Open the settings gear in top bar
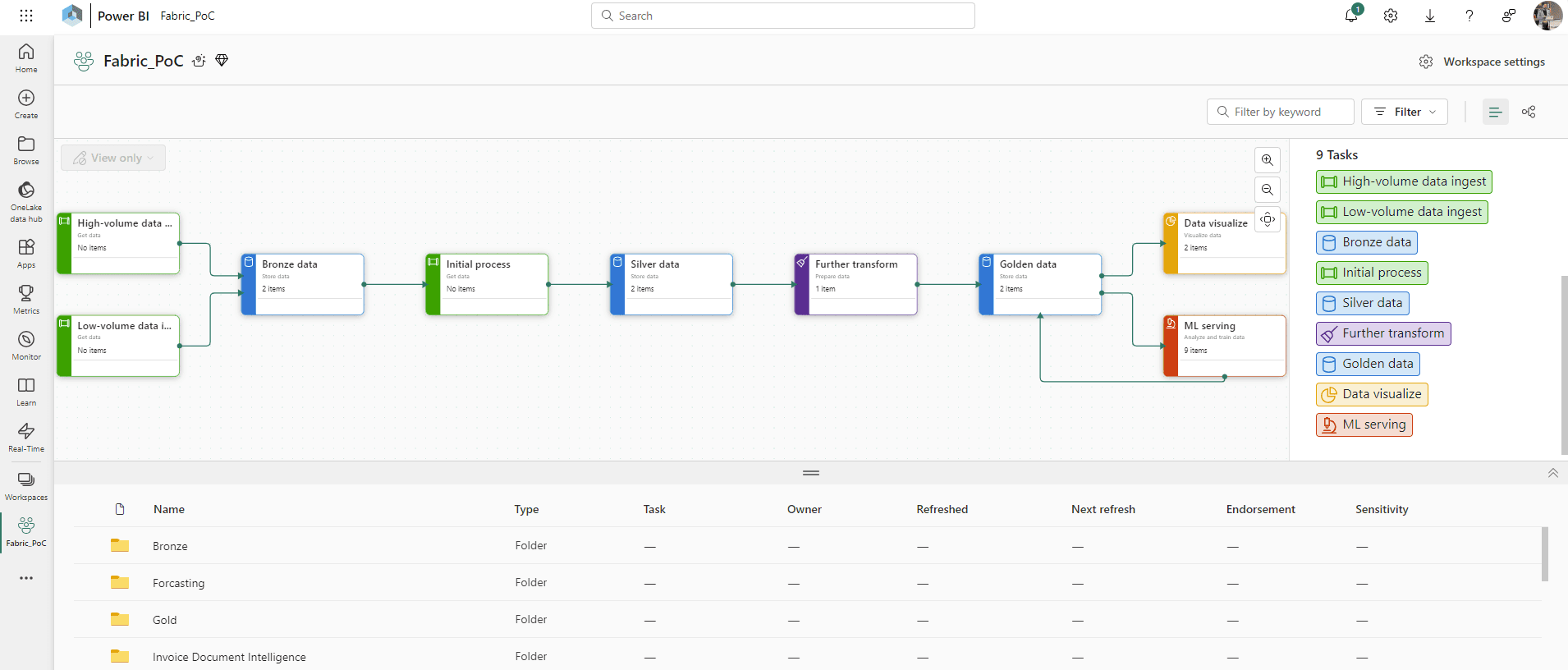This screenshot has width=1568, height=670. [x=1391, y=16]
